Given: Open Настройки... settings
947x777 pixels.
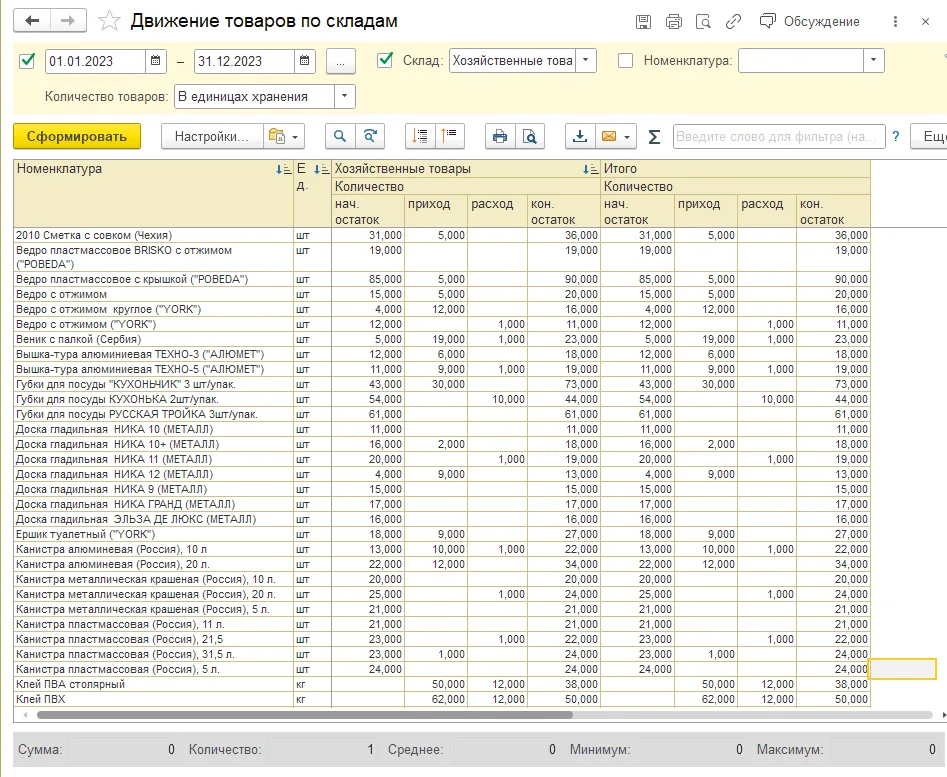Looking at the screenshot, I should [212, 136].
